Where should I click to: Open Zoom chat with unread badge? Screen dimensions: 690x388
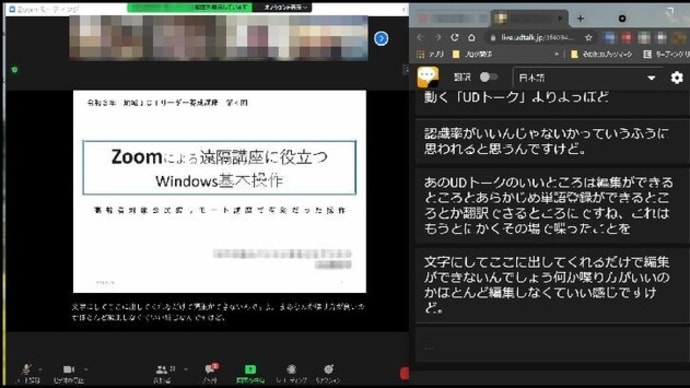(x=211, y=373)
